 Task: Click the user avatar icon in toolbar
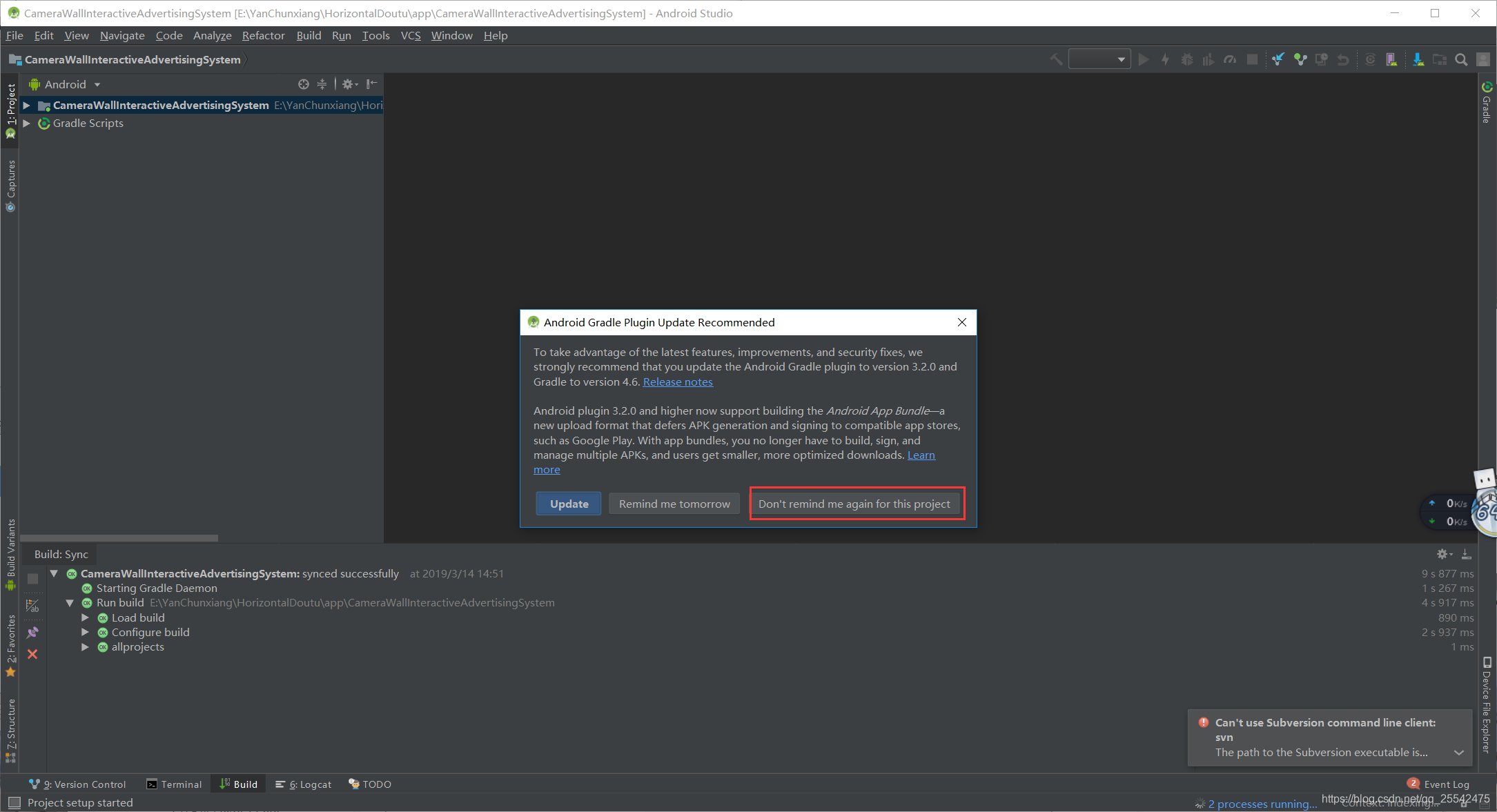coord(1483,59)
